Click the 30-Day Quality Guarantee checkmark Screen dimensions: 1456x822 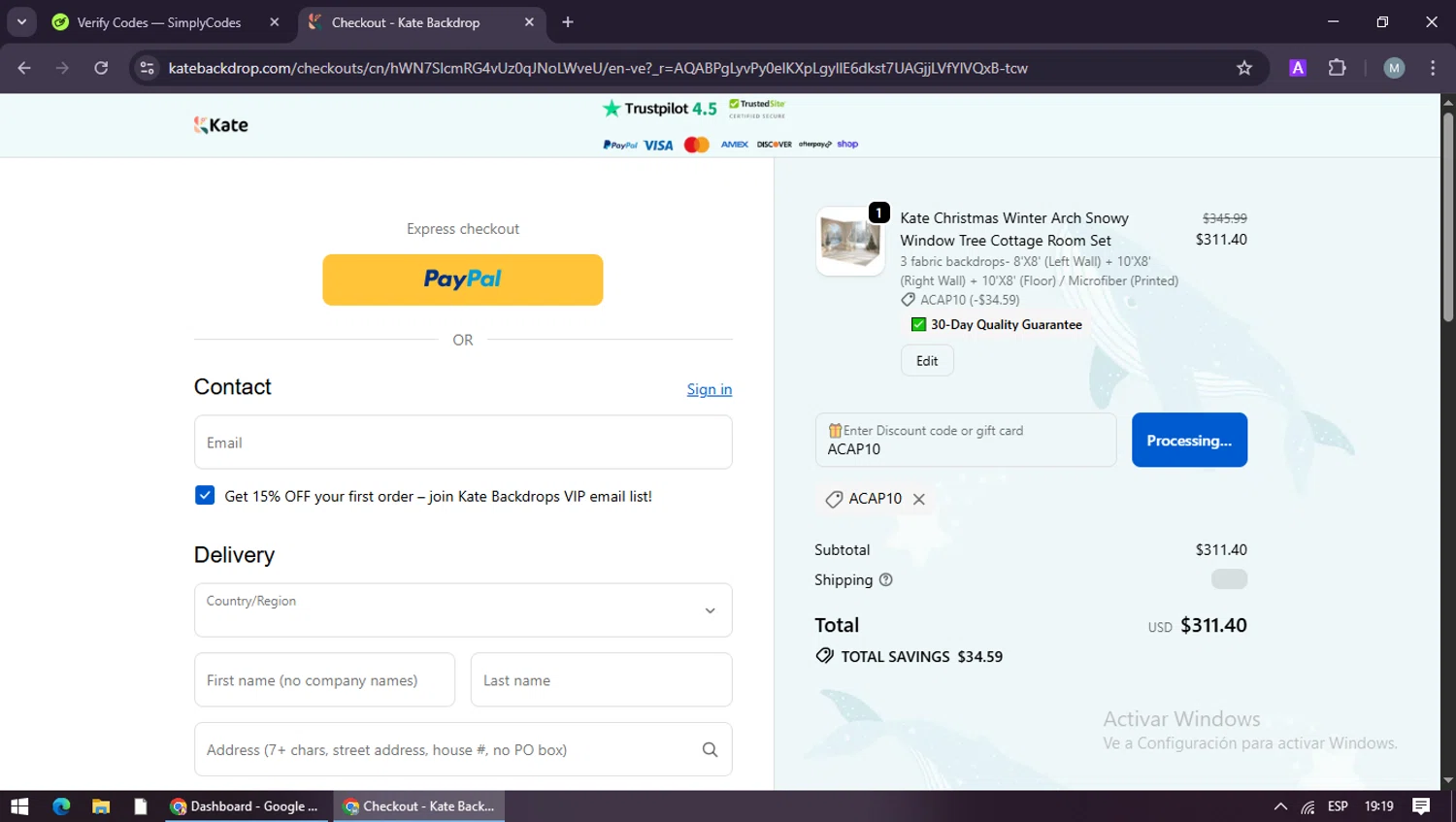point(918,325)
